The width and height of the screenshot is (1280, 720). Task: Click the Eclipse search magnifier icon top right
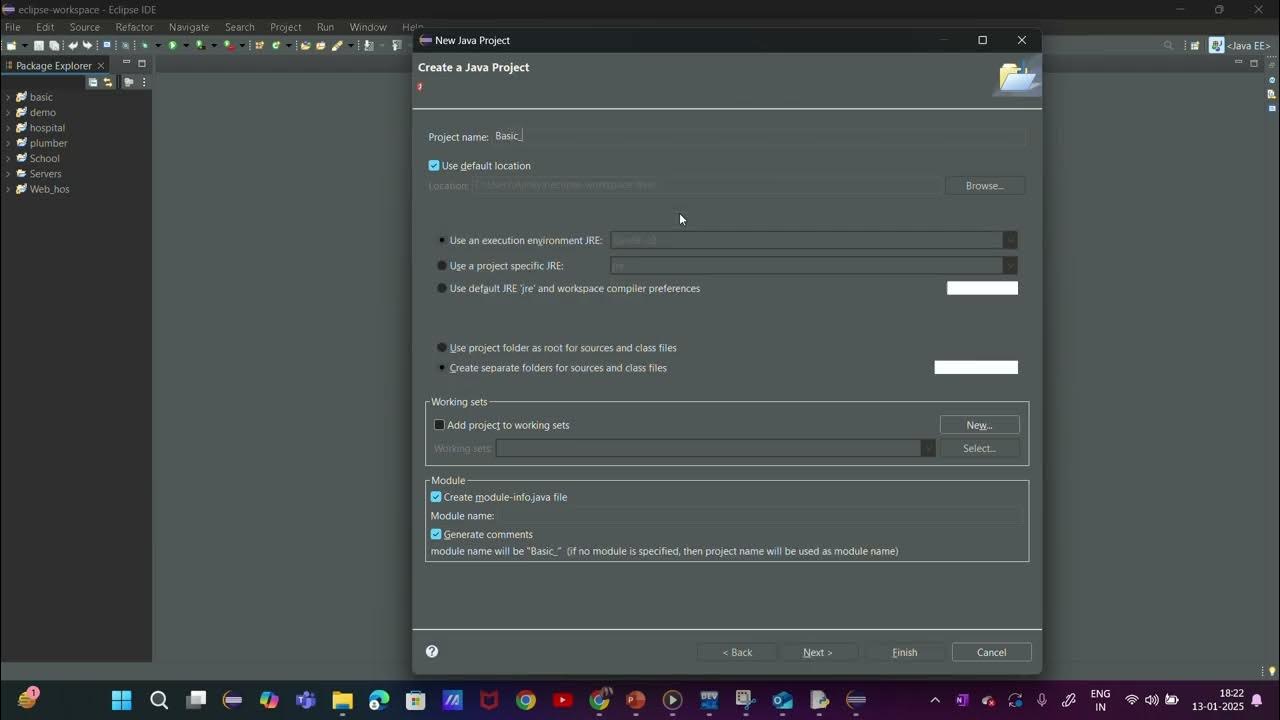tap(1168, 45)
